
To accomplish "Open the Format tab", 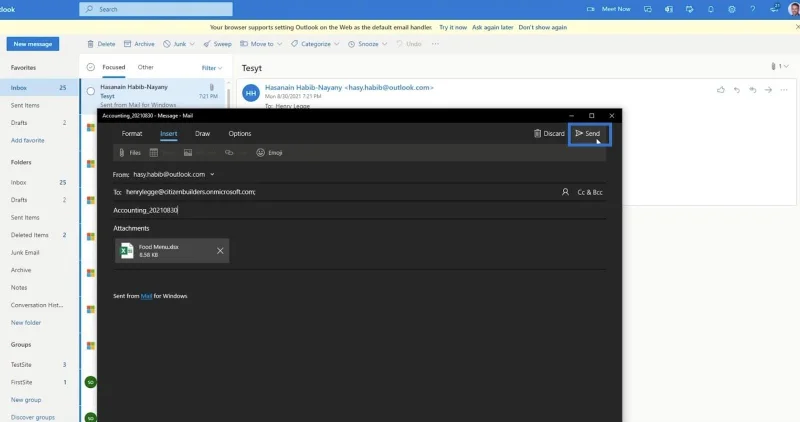I will point(132,134).
